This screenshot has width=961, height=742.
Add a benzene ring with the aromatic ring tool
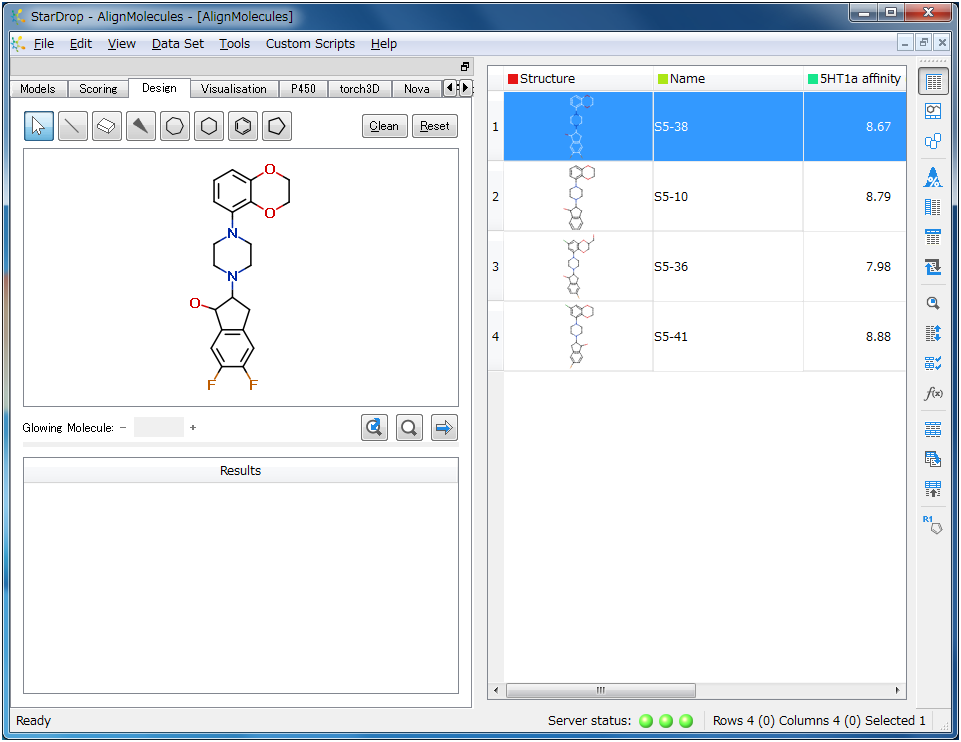(x=243, y=126)
